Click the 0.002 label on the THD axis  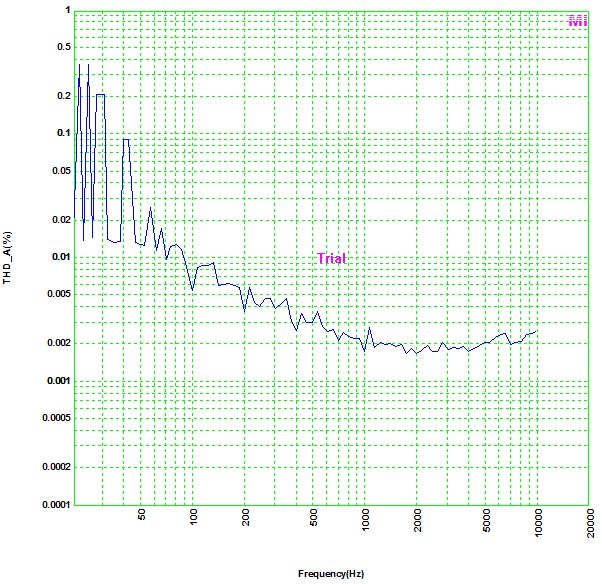[59, 343]
